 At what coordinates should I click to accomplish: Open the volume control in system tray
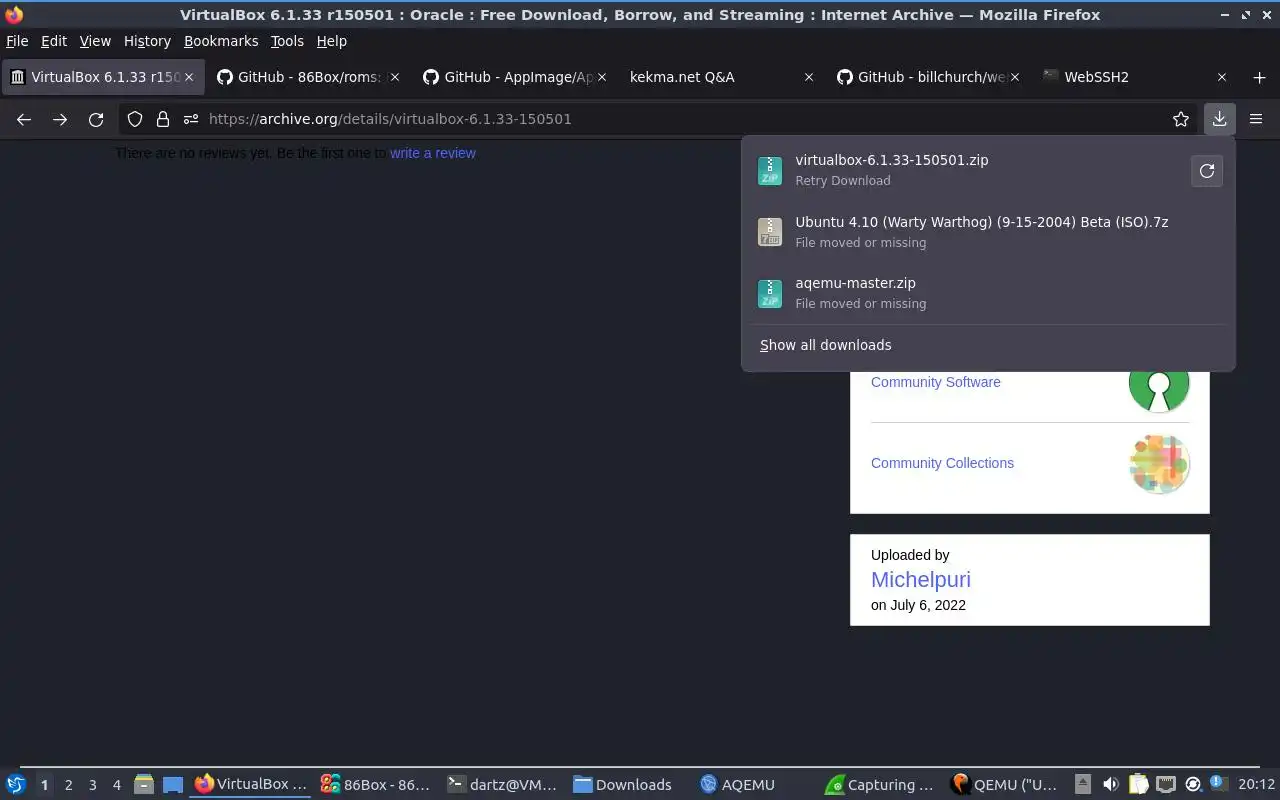[x=1110, y=785]
